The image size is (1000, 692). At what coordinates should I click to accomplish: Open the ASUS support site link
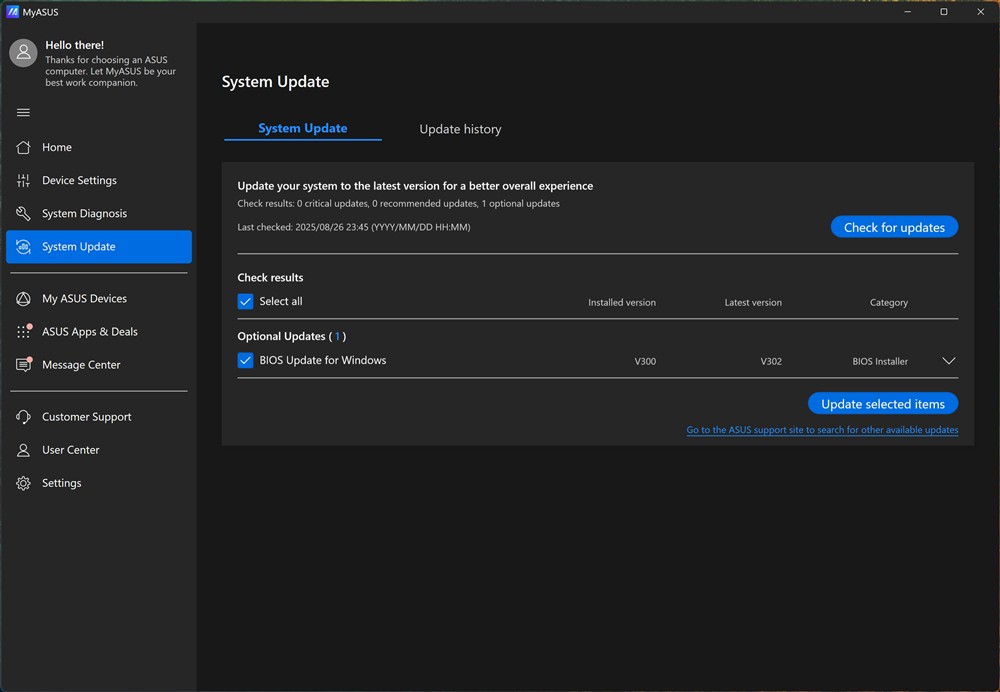(822, 430)
